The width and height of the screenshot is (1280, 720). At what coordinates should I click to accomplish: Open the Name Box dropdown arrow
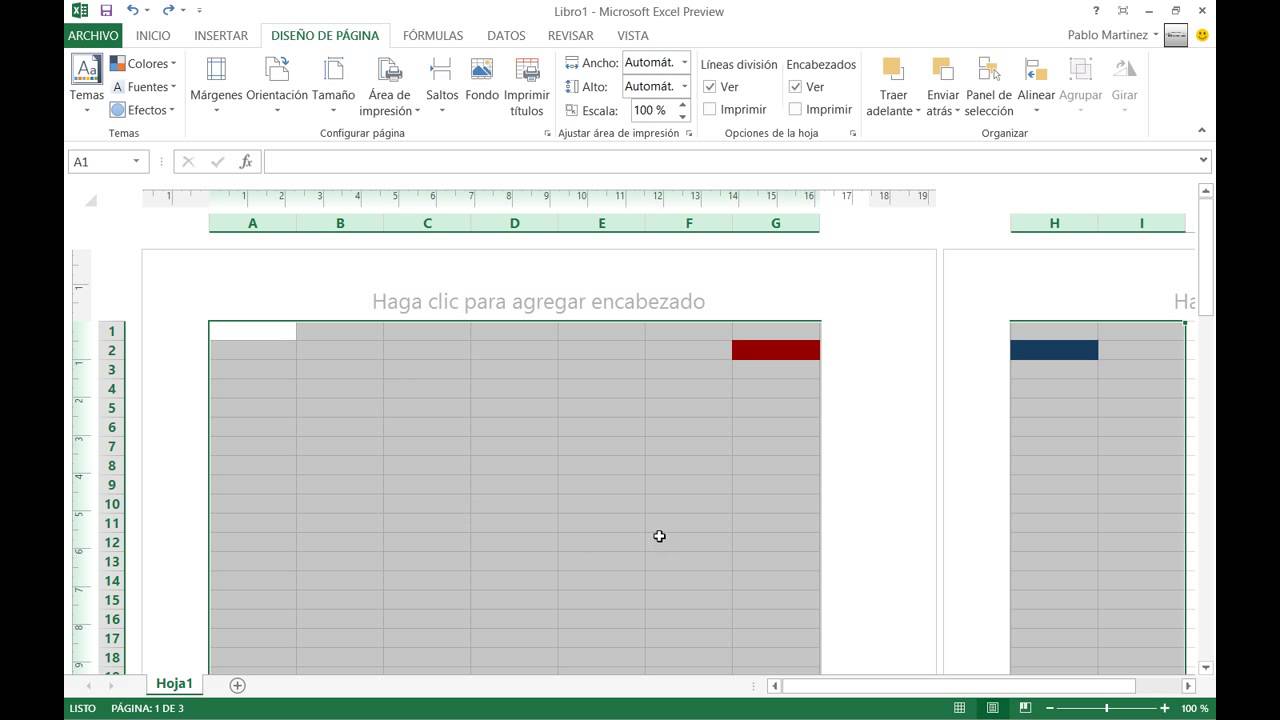[x=136, y=162]
